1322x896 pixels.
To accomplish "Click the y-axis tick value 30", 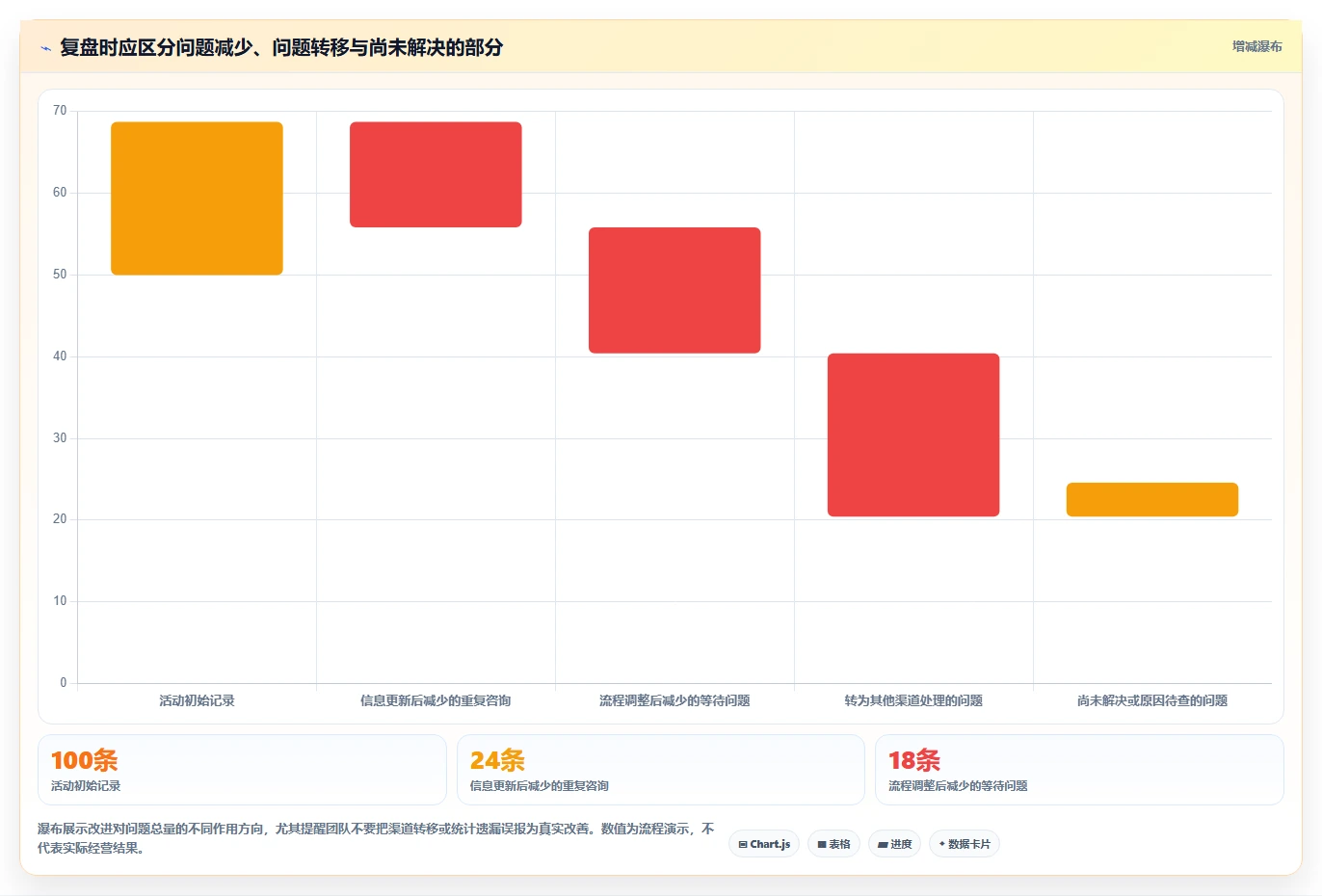I will click(x=60, y=438).
